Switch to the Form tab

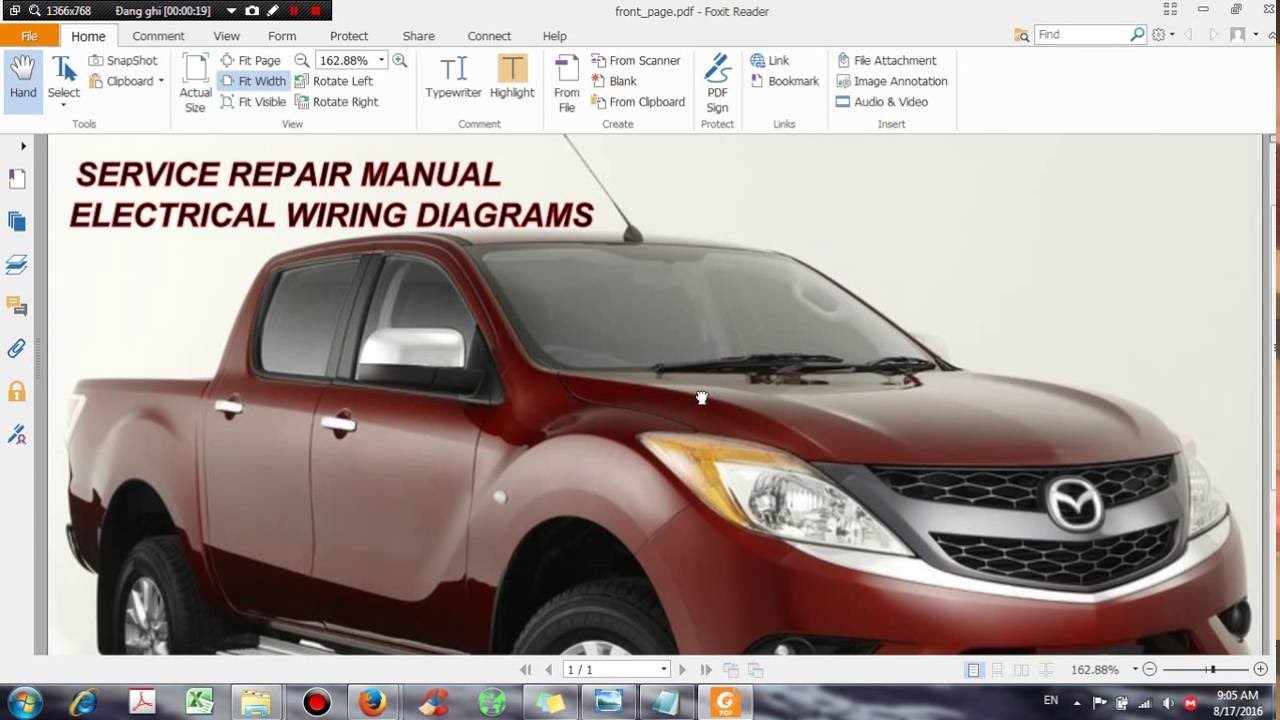[x=282, y=36]
